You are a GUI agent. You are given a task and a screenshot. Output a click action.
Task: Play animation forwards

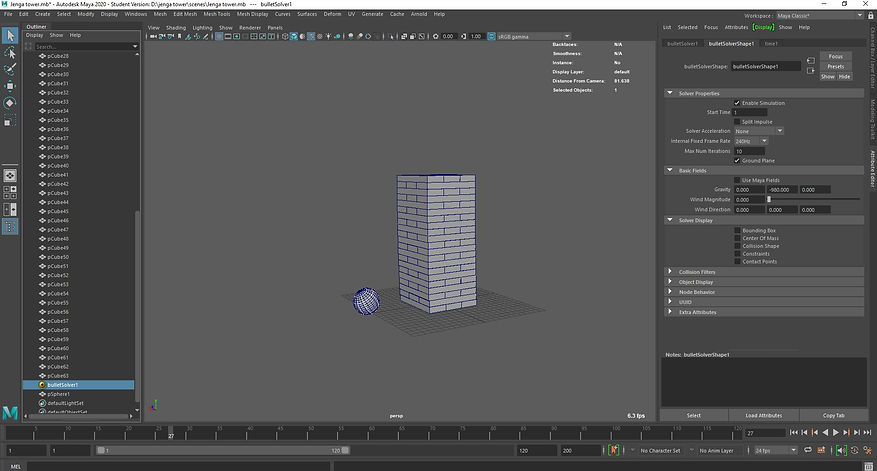836,432
